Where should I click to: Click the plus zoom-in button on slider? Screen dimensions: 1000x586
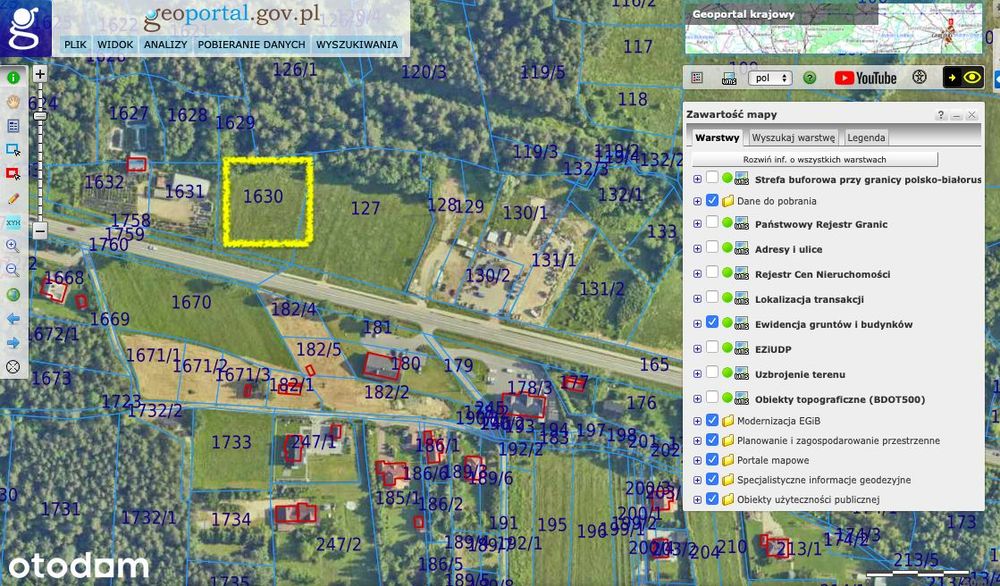[40, 74]
